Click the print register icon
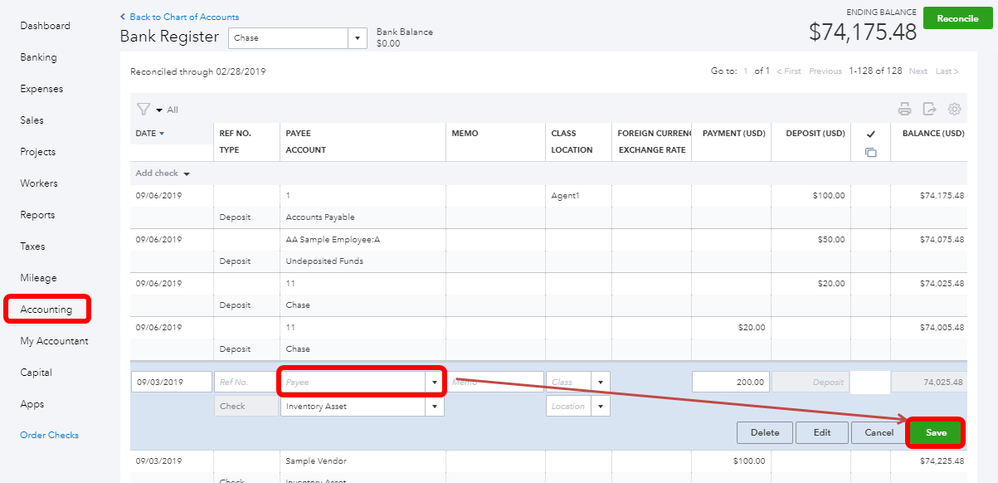 pos(905,109)
